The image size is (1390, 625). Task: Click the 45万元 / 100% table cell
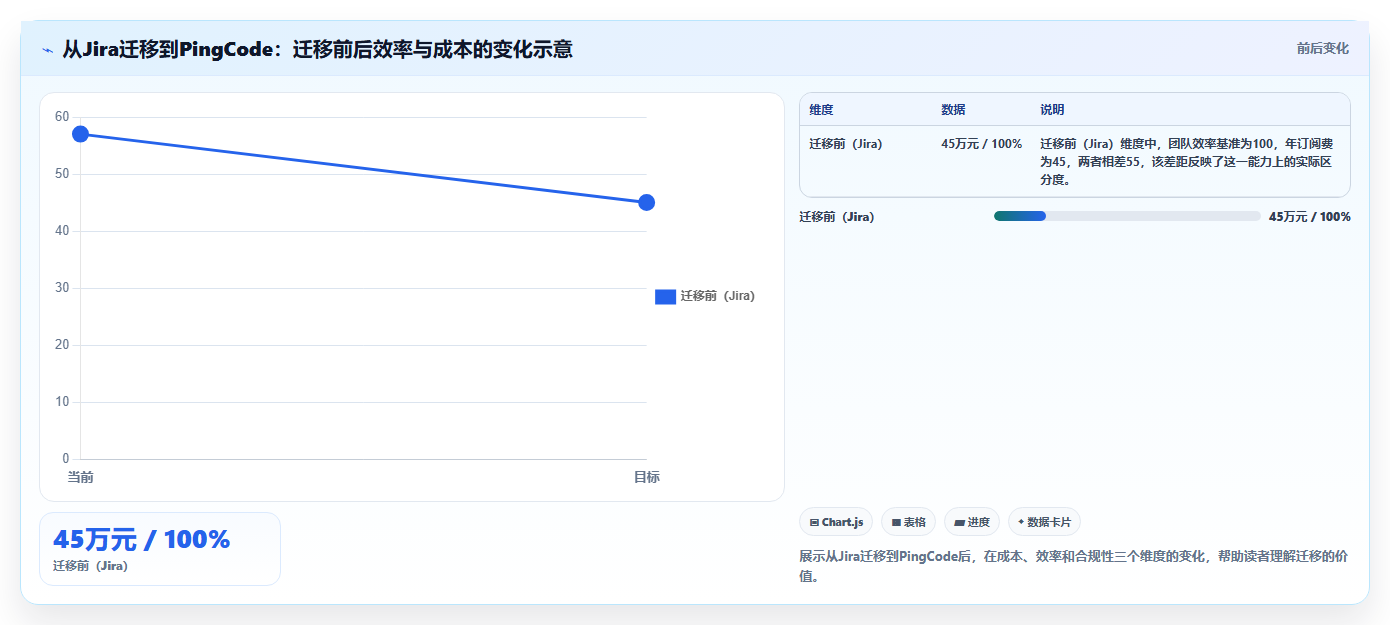click(x=982, y=144)
